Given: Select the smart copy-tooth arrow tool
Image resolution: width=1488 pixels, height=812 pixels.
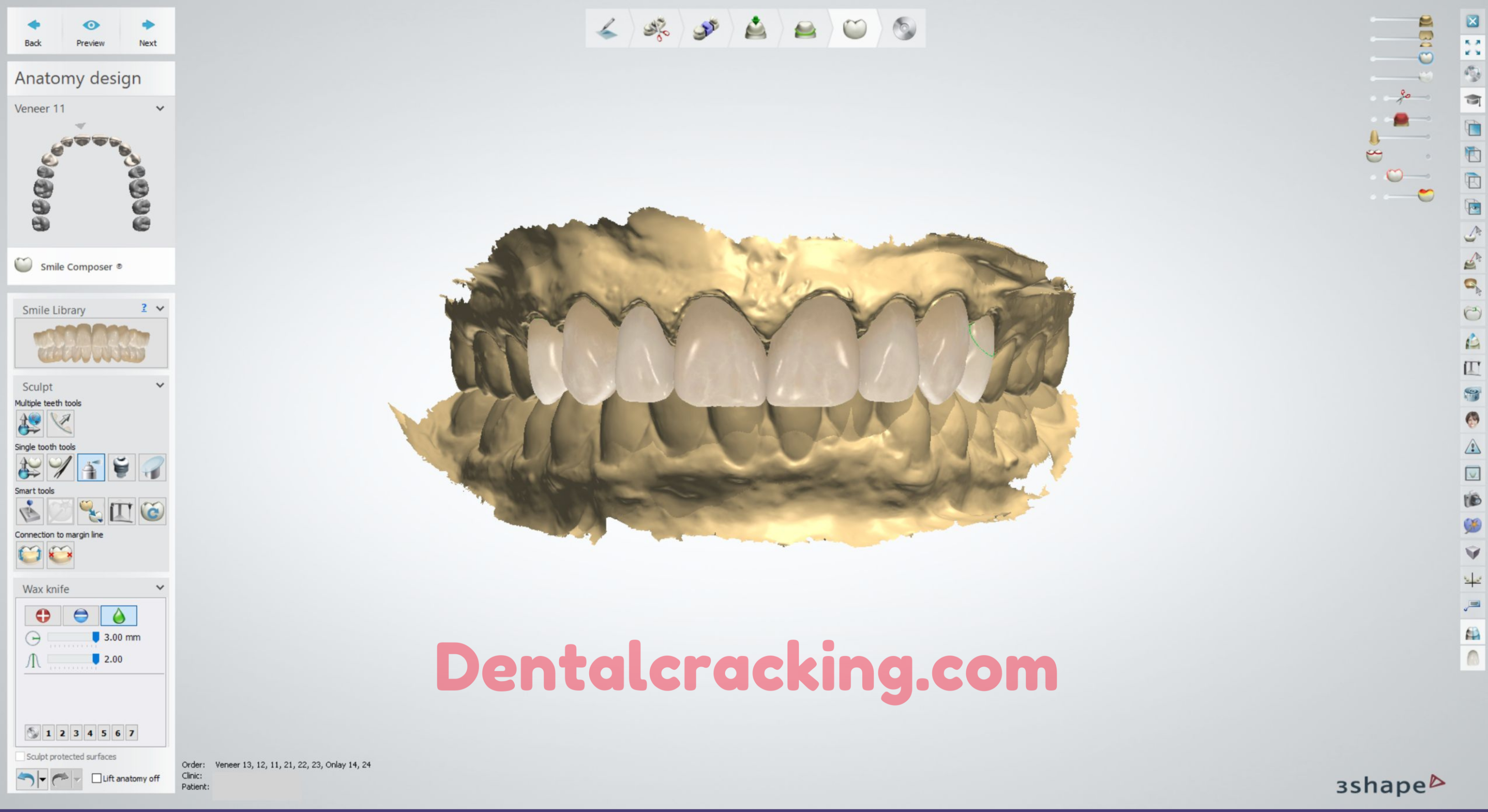Looking at the screenshot, I should pyautogui.click(x=91, y=511).
